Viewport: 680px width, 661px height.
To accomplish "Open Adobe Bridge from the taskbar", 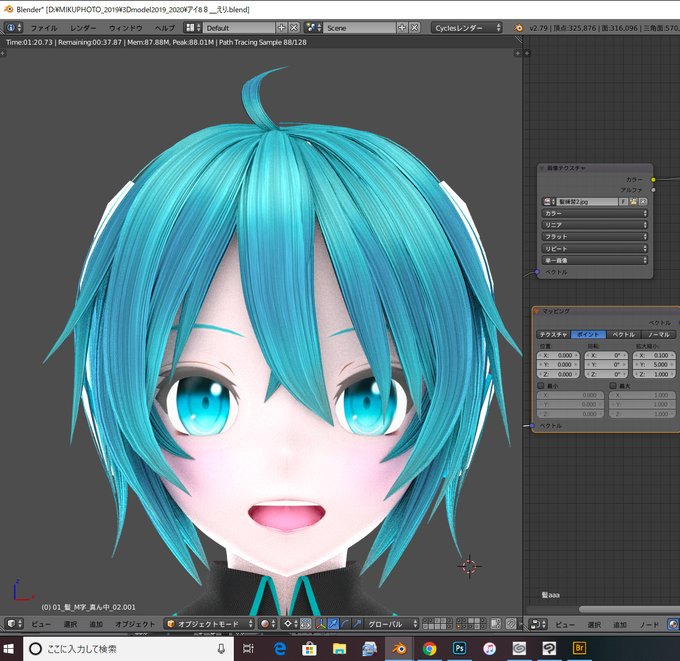I will [x=579, y=648].
